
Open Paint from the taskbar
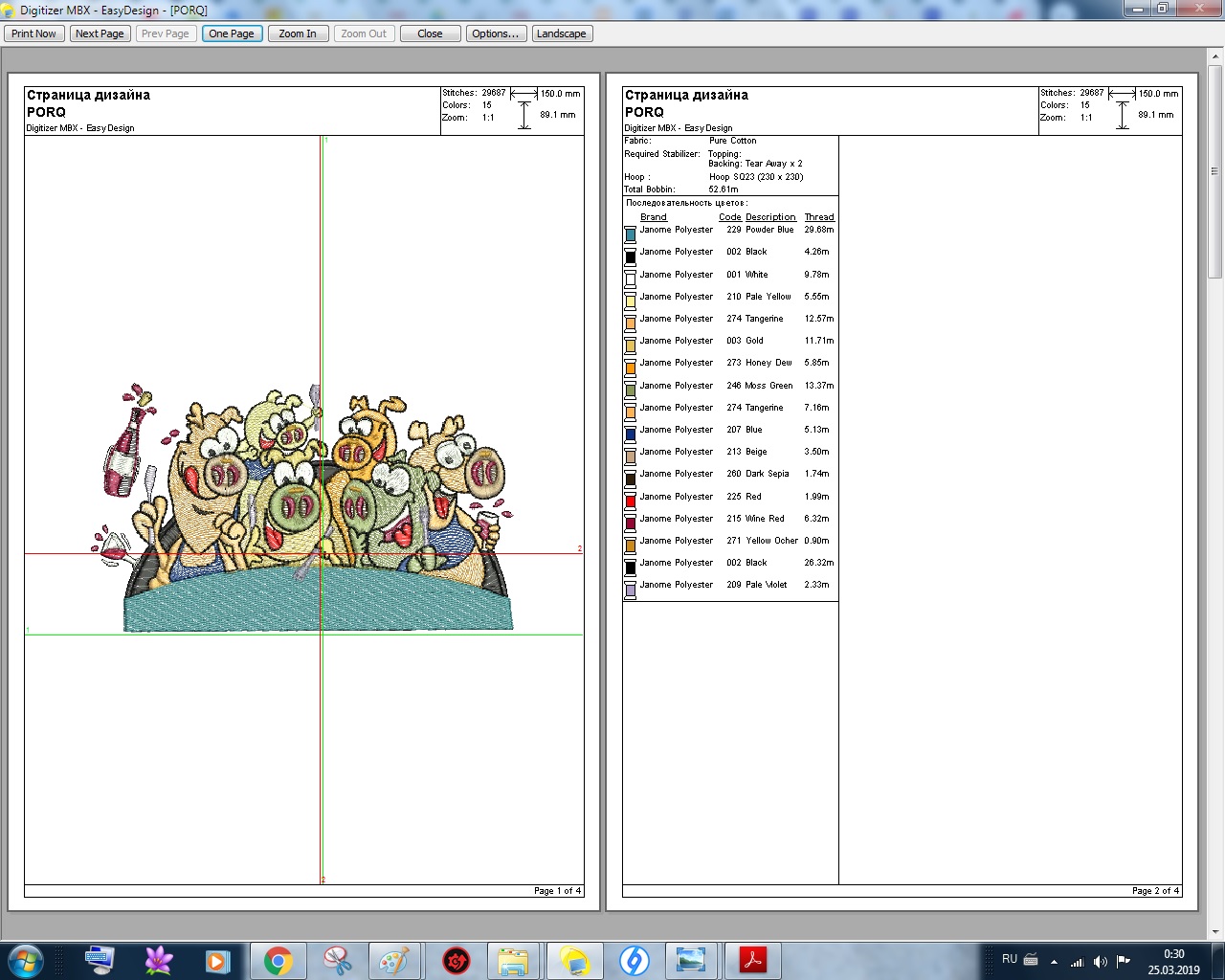(394, 960)
